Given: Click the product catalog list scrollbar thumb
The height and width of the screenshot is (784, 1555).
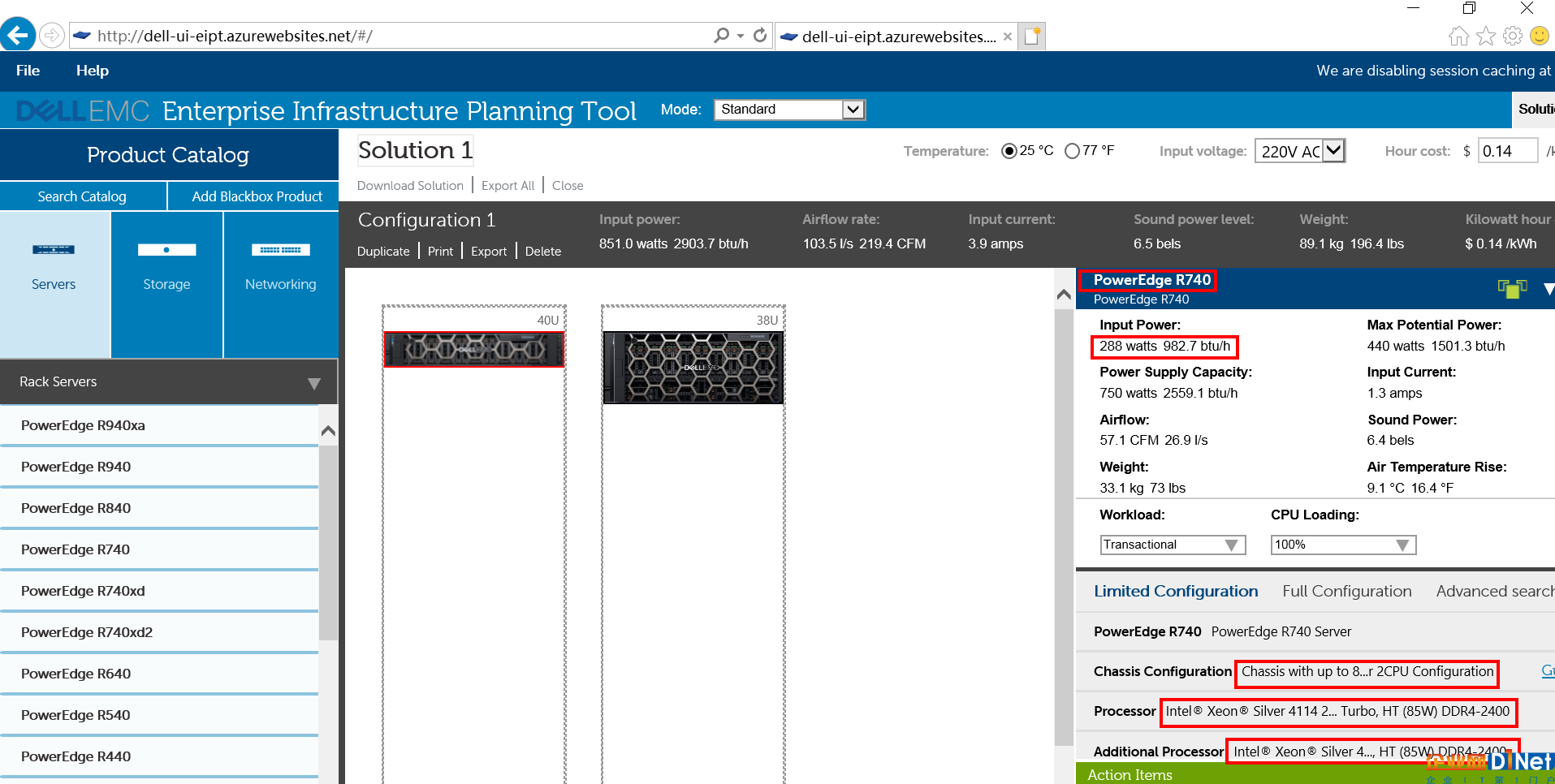Looking at the screenshot, I should coord(328,543).
